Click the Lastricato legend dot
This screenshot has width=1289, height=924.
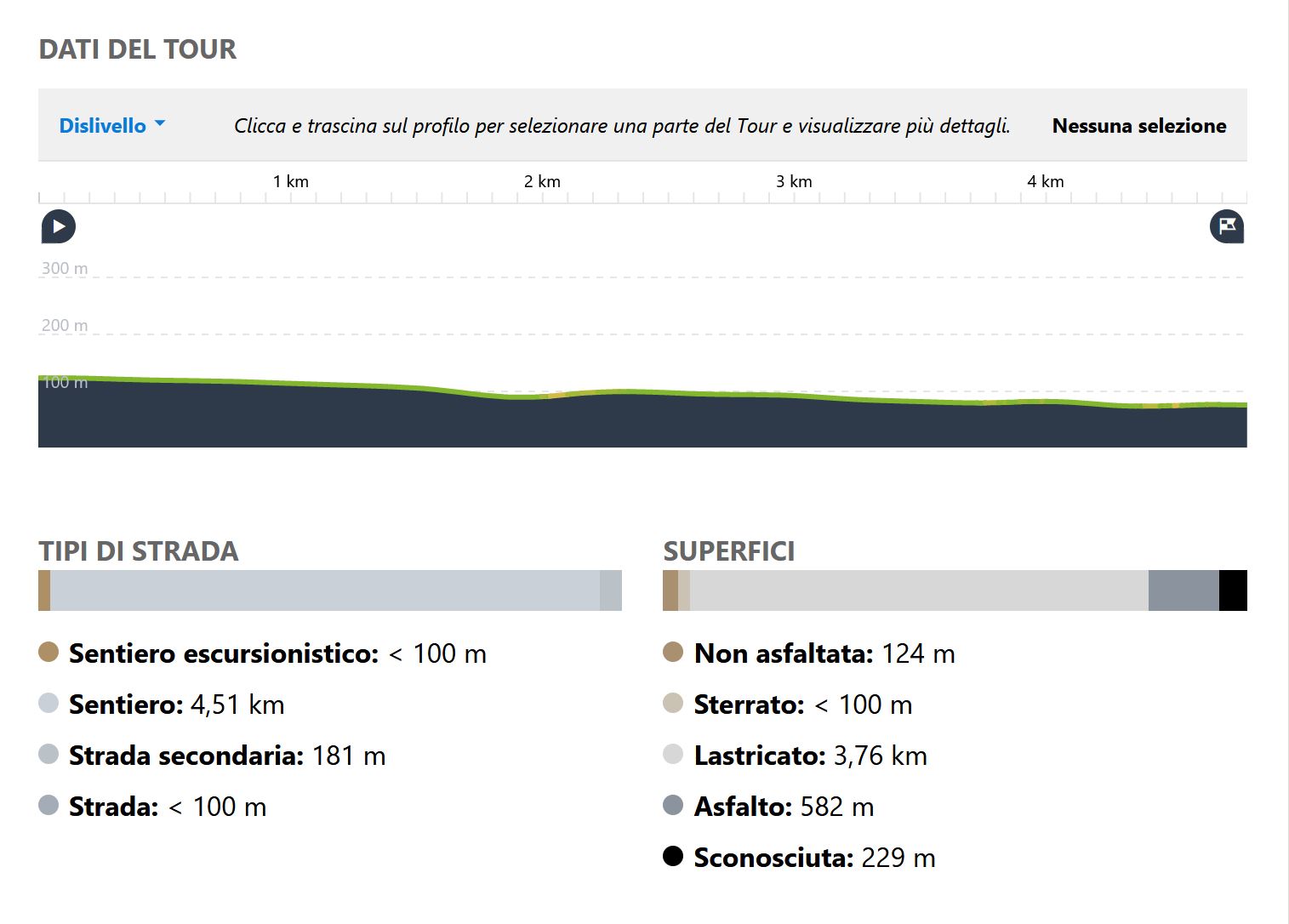click(x=673, y=754)
